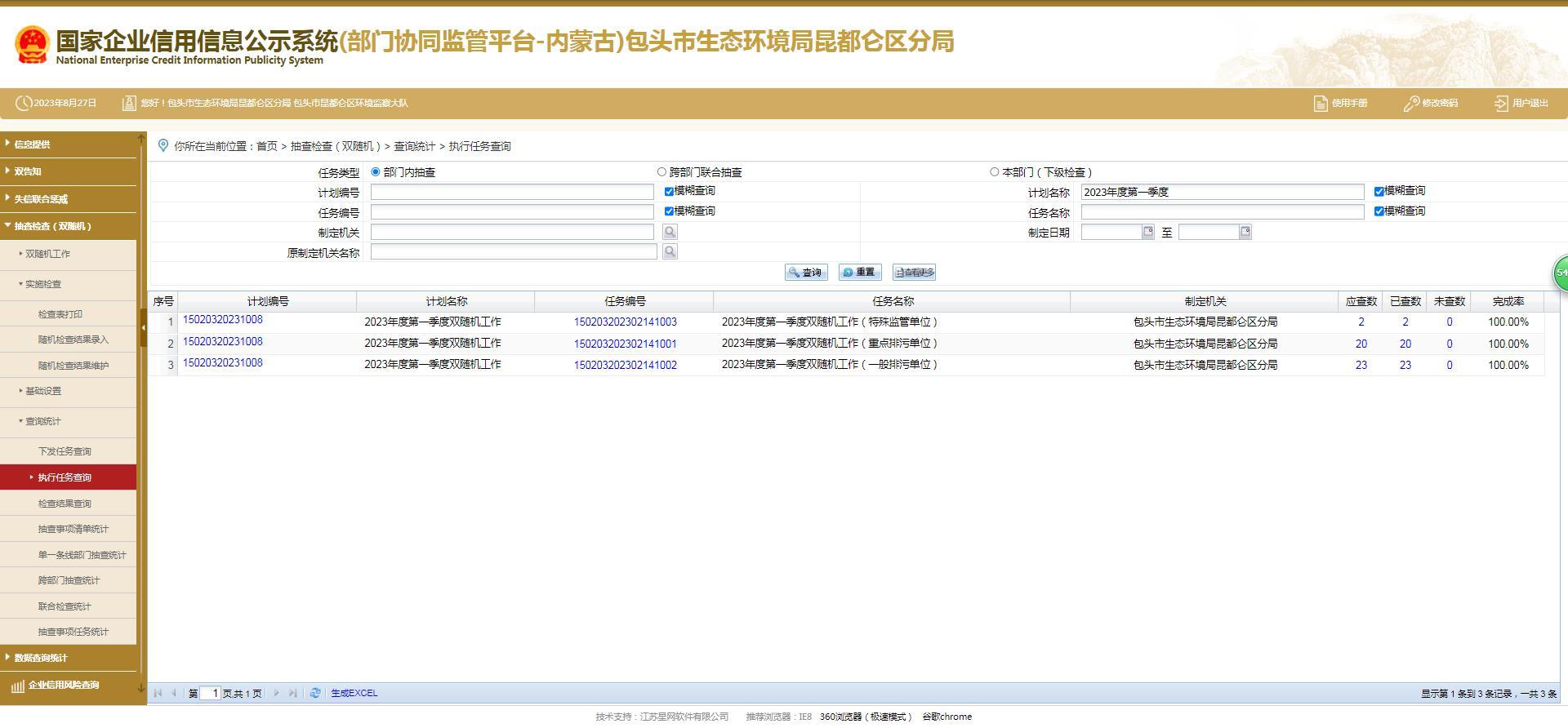
Task: Open 检查结果查询 menu item
Action: (x=69, y=504)
